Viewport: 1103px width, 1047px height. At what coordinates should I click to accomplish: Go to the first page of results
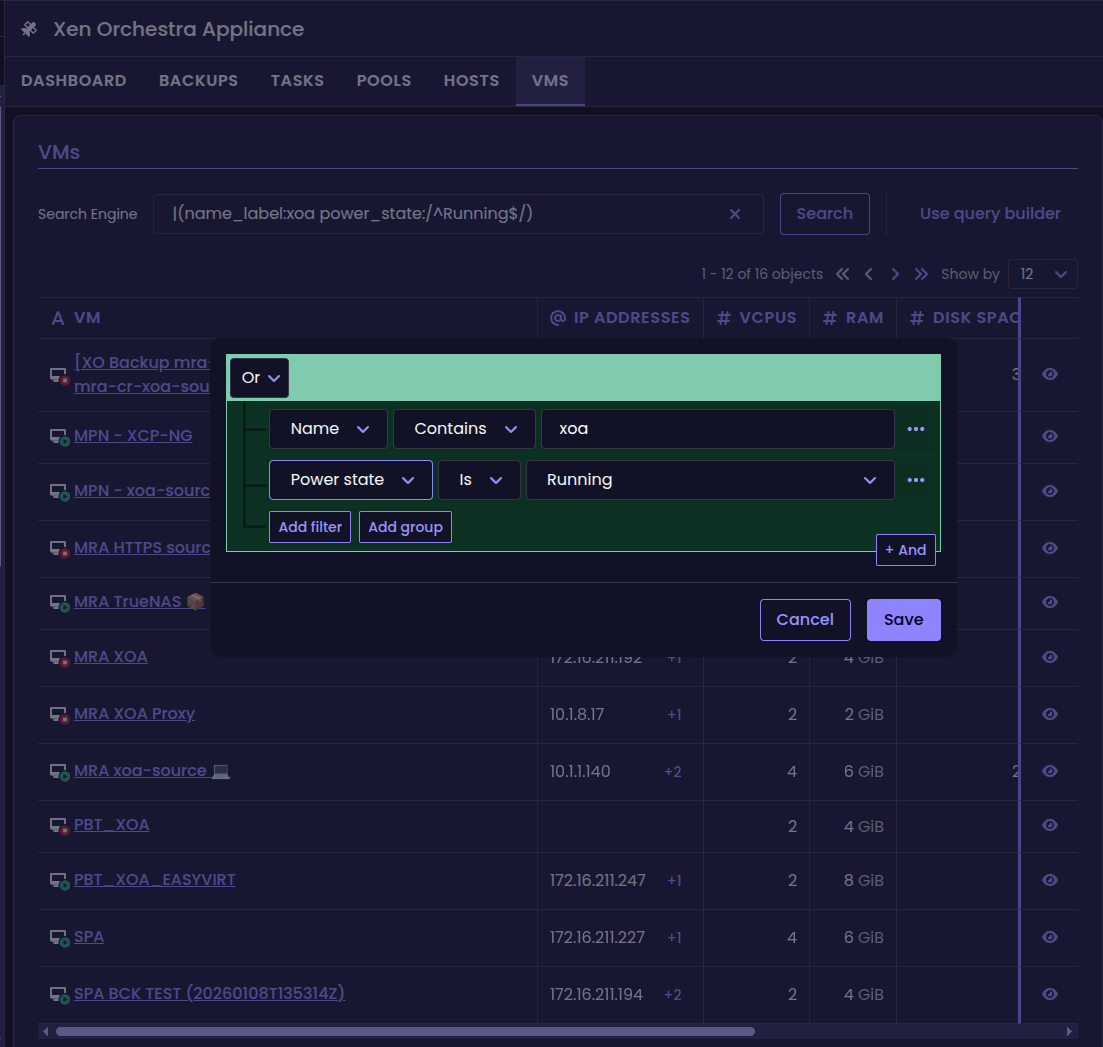coord(843,274)
